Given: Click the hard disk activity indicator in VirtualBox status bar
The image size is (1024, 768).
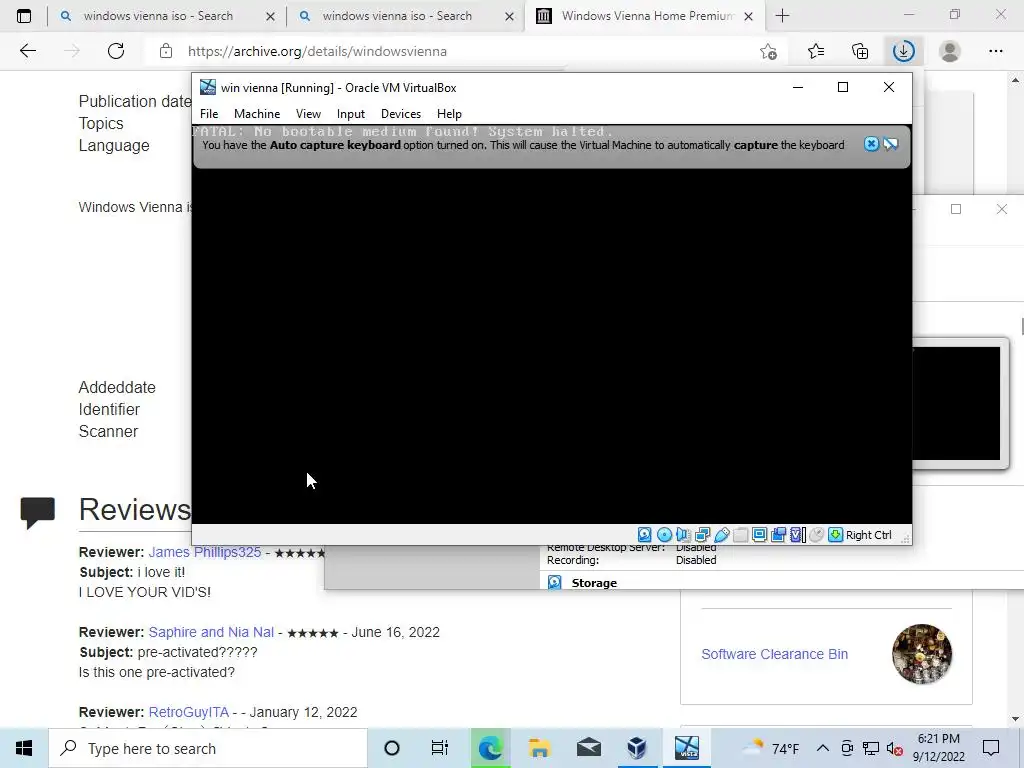Looking at the screenshot, I should 645,535.
